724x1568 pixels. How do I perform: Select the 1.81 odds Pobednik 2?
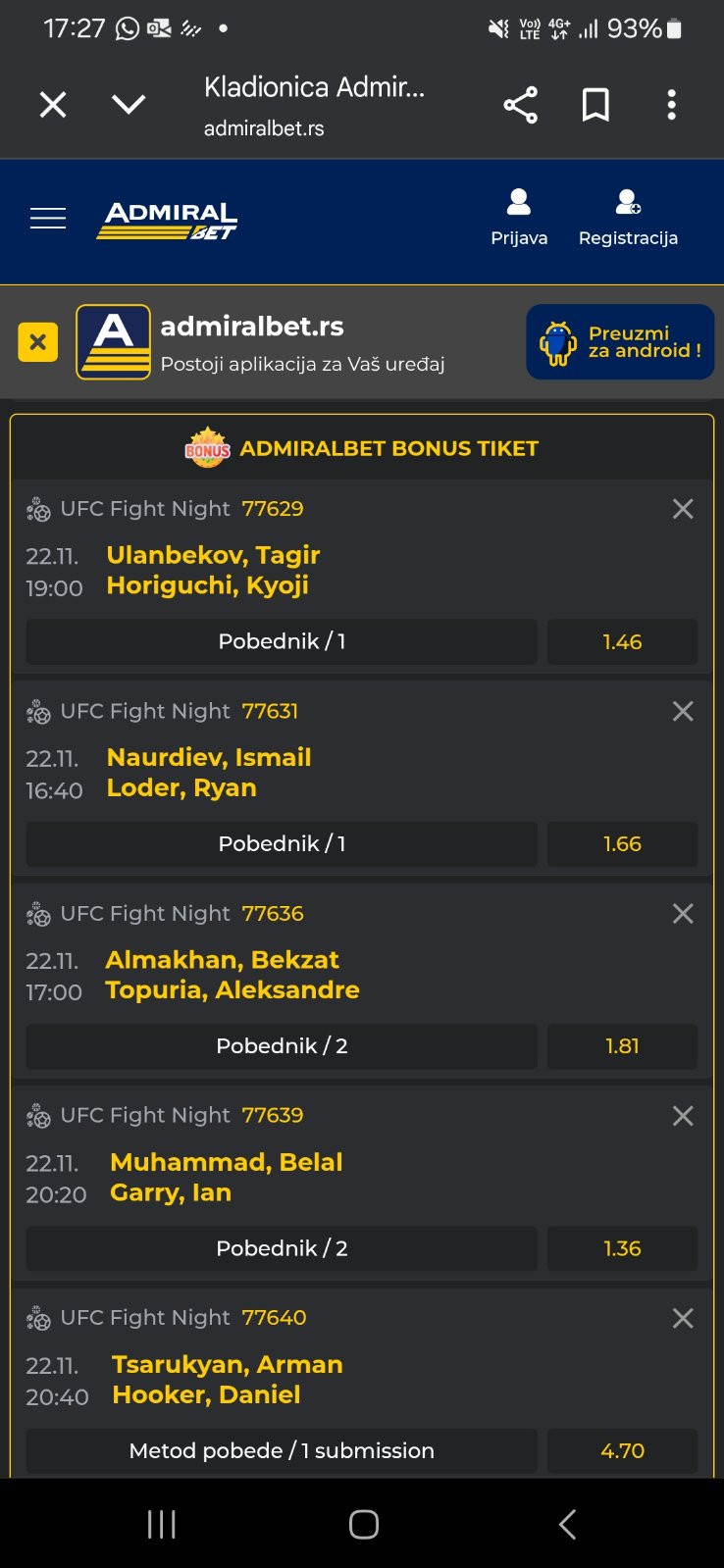click(x=622, y=1046)
